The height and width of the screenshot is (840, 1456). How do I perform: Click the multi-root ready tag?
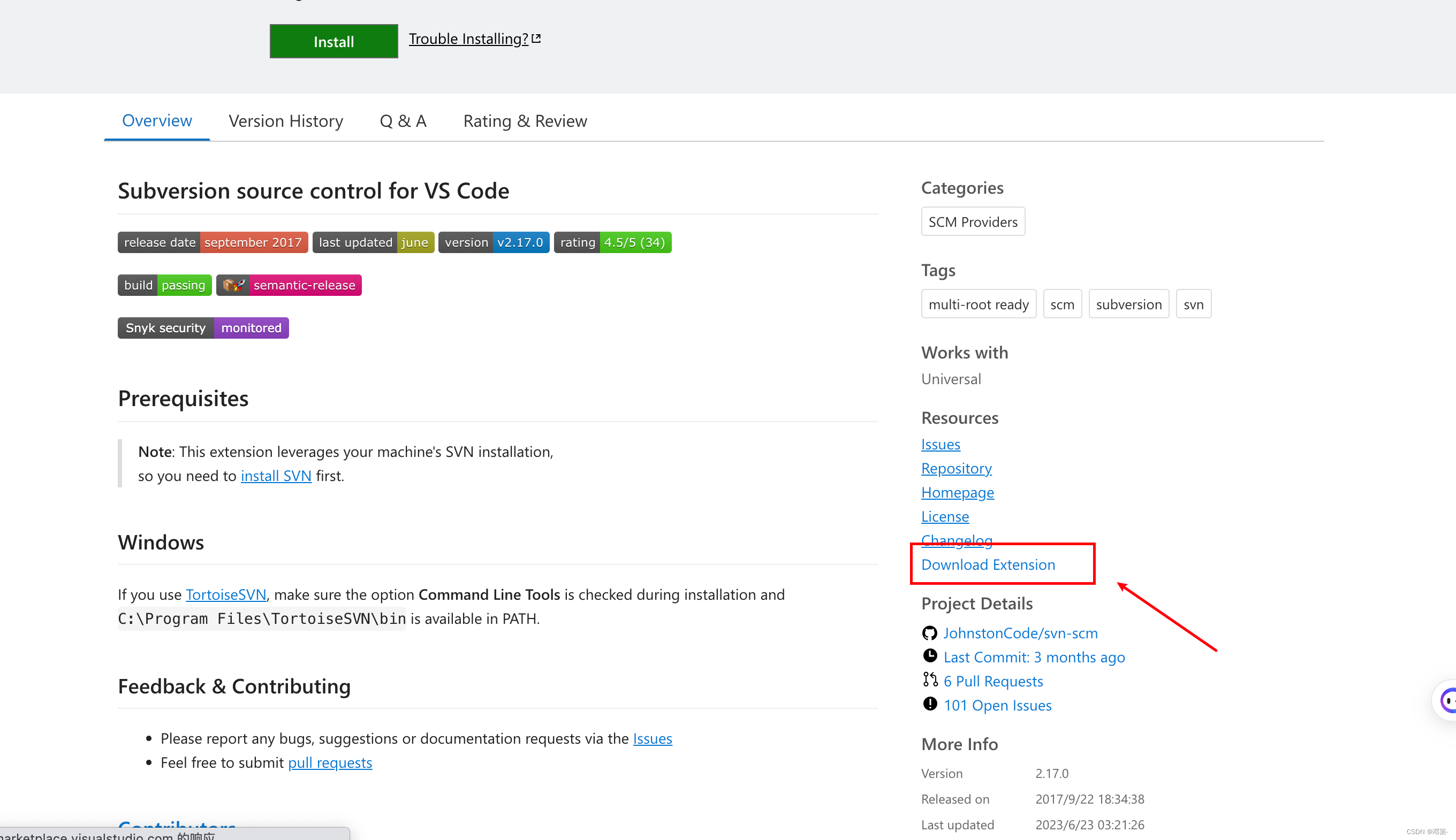point(978,304)
